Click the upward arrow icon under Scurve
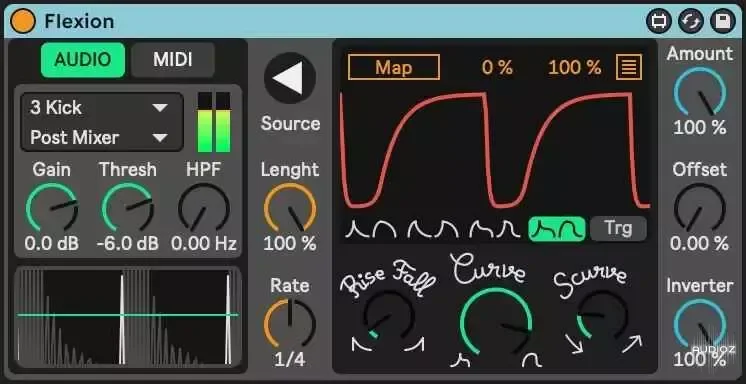This screenshot has height=384, width=746. (x=632, y=344)
